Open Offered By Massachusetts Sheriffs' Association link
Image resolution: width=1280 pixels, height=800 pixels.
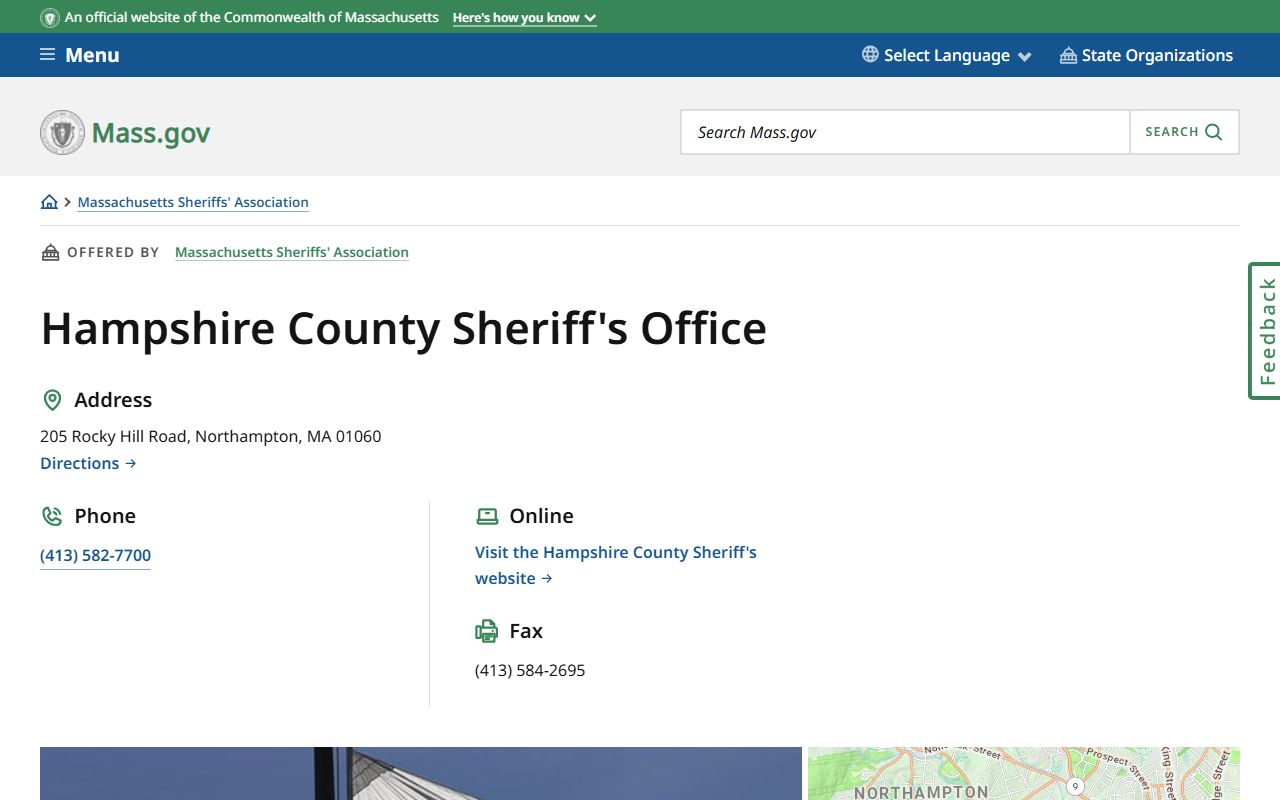click(x=292, y=252)
